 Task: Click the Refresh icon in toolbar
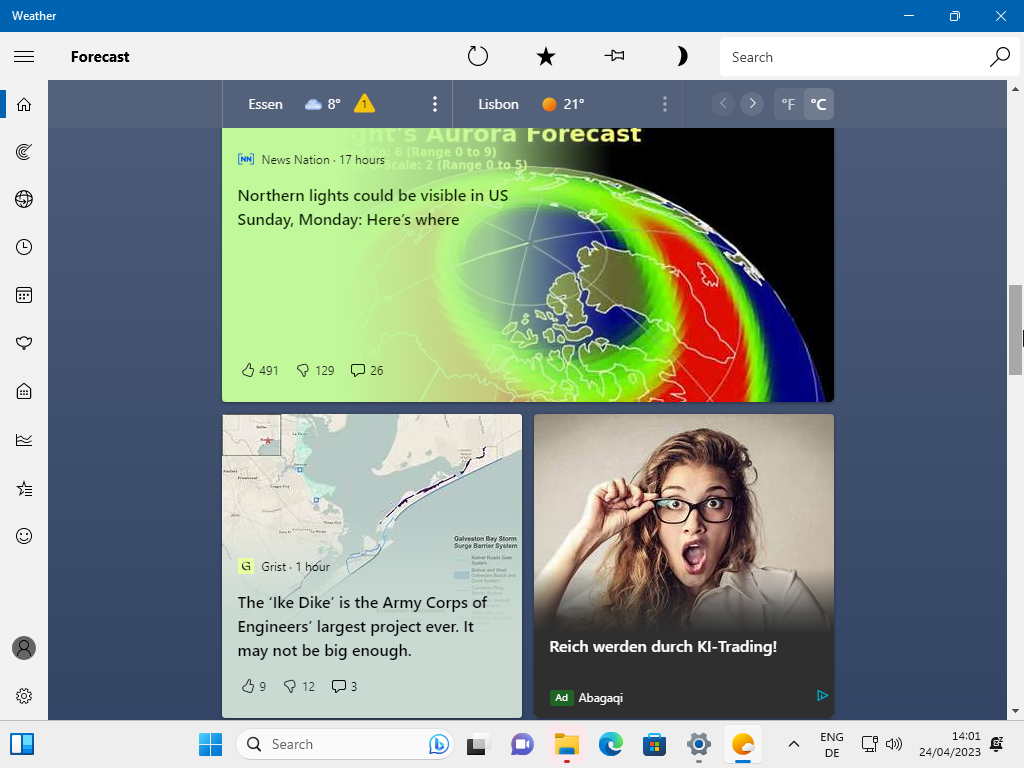(478, 57)
